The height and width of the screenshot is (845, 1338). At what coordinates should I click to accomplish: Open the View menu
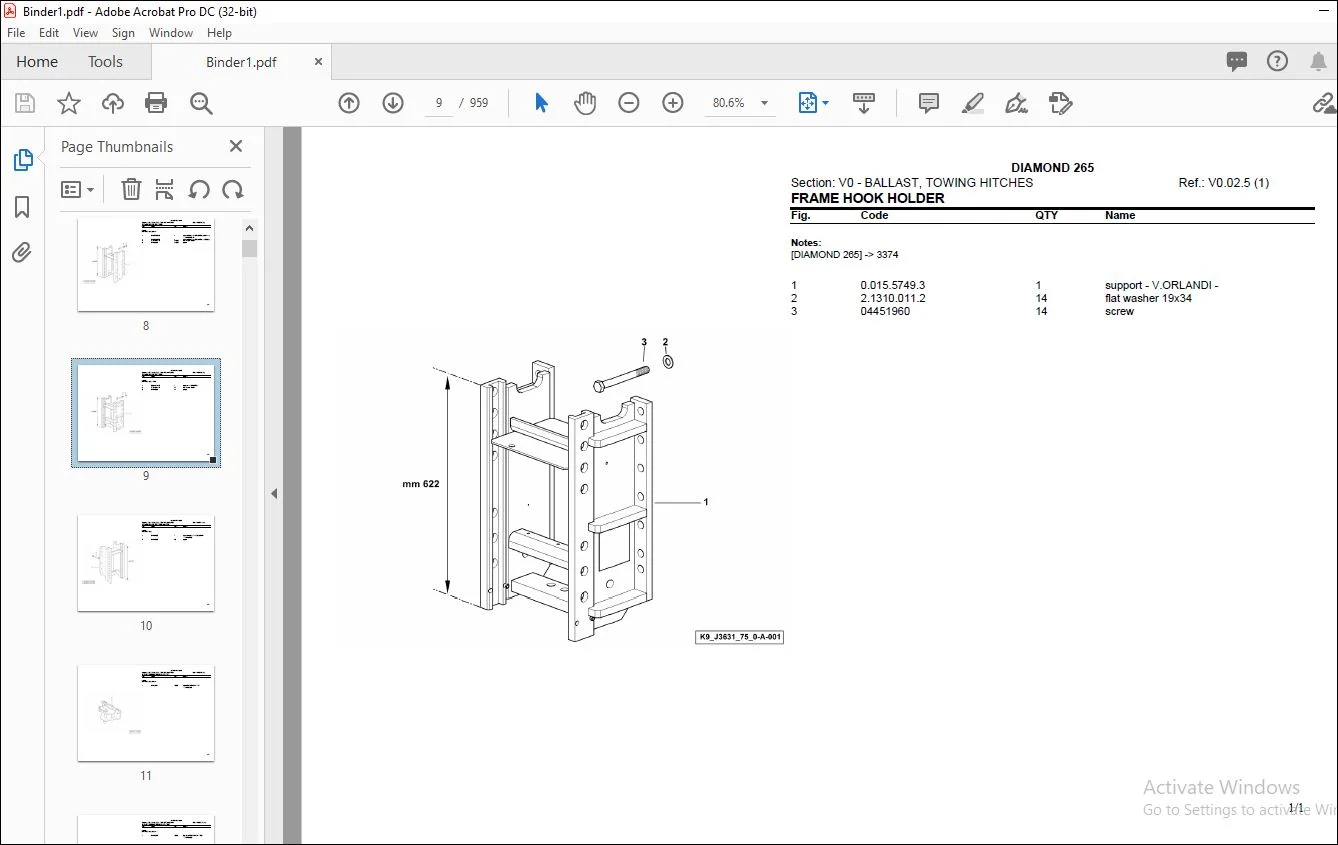(x=86, y=33)
